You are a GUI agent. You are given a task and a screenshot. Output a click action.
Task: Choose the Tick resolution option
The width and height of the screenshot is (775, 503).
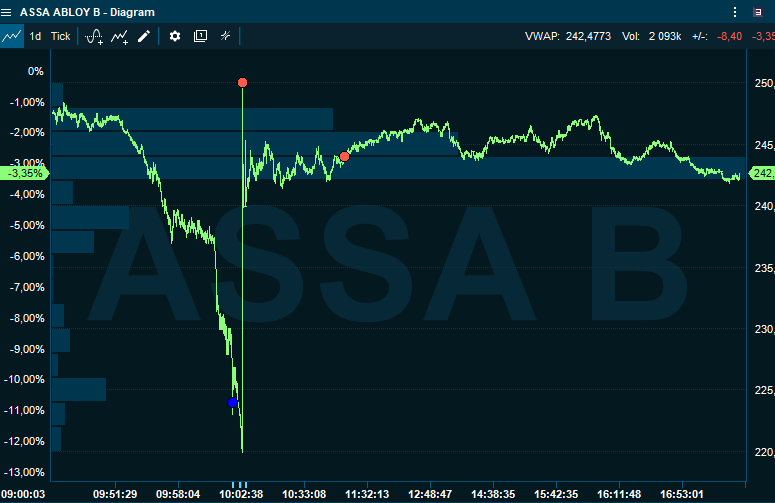[x=61, y=36]
